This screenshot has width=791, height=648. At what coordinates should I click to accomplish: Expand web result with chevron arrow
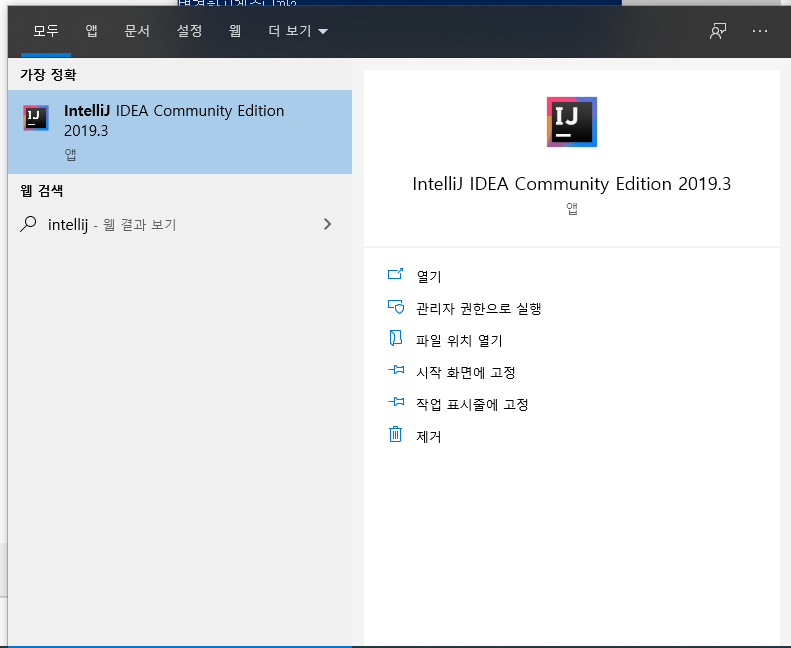click(327, 224)
